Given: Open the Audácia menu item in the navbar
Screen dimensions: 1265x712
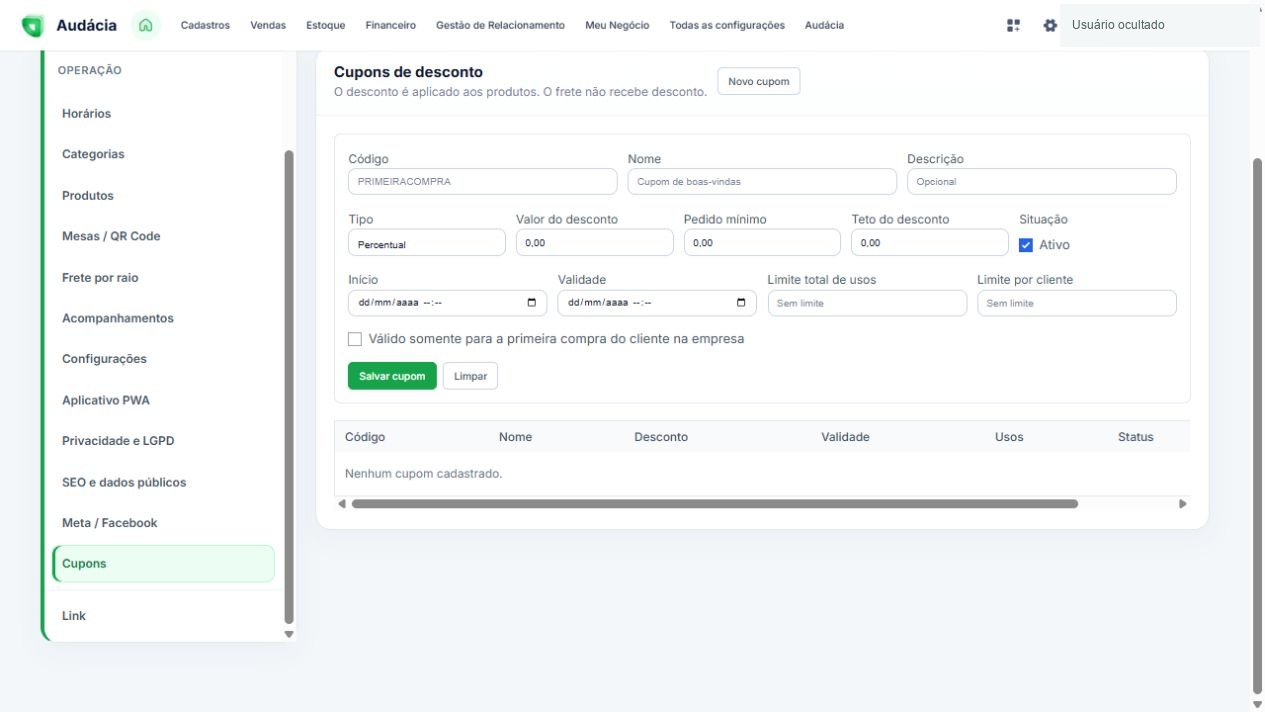Looking at the screenshot, I should 824,25.
